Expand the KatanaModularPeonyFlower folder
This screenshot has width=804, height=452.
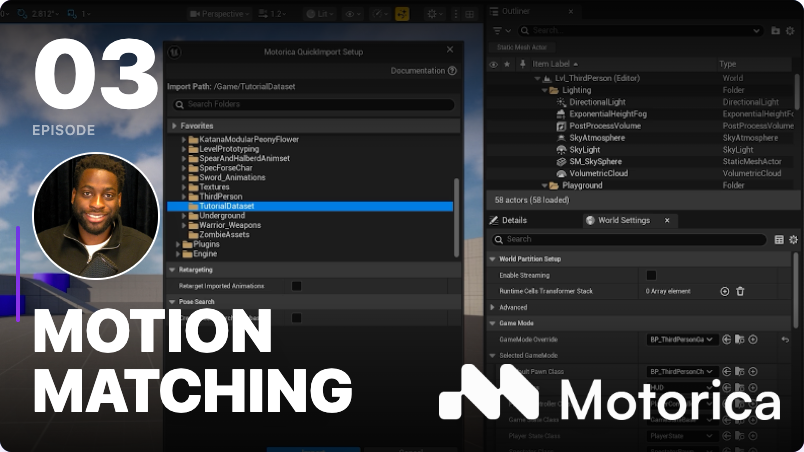pyautogui.click(x=184, y=139)
